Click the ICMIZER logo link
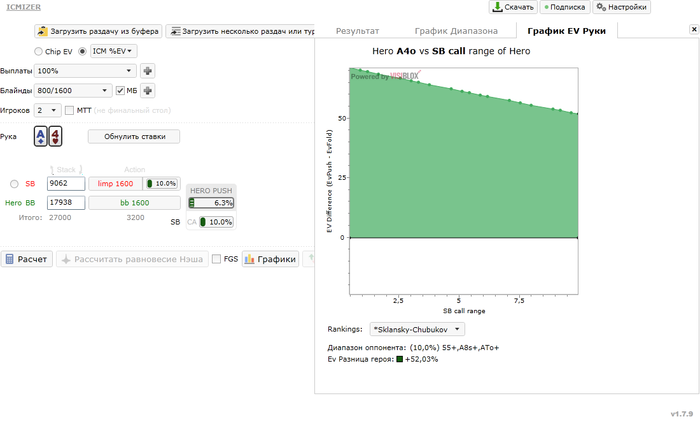 [23, 7]
